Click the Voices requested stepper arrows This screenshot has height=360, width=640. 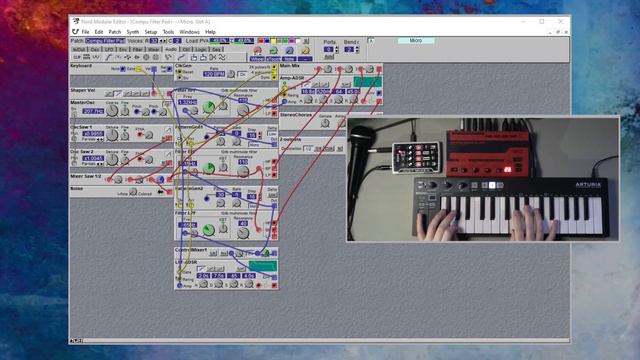(x=163, y=41)
